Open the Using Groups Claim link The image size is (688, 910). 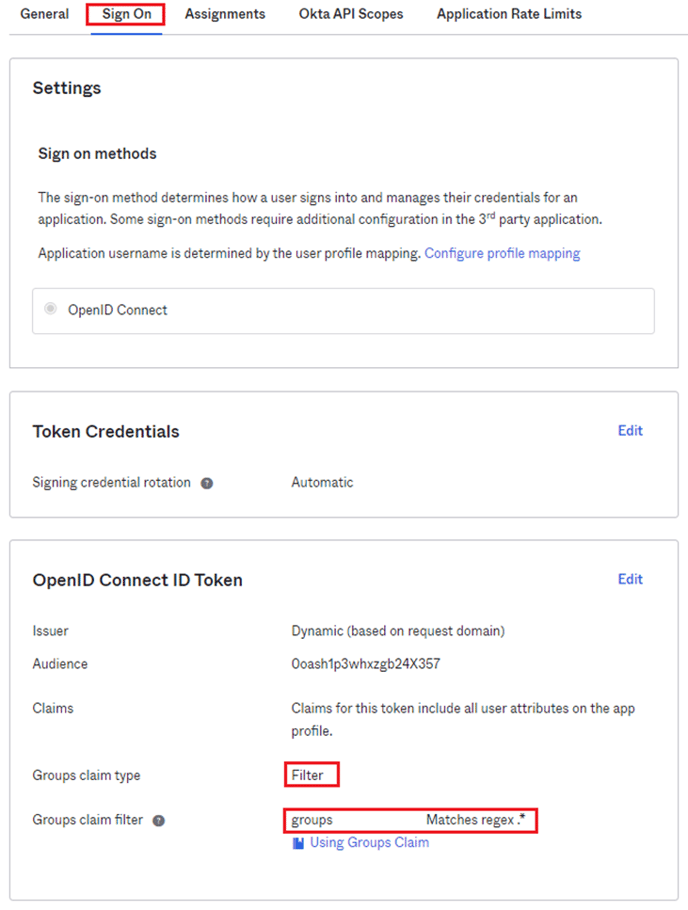(x=369, y=842)
